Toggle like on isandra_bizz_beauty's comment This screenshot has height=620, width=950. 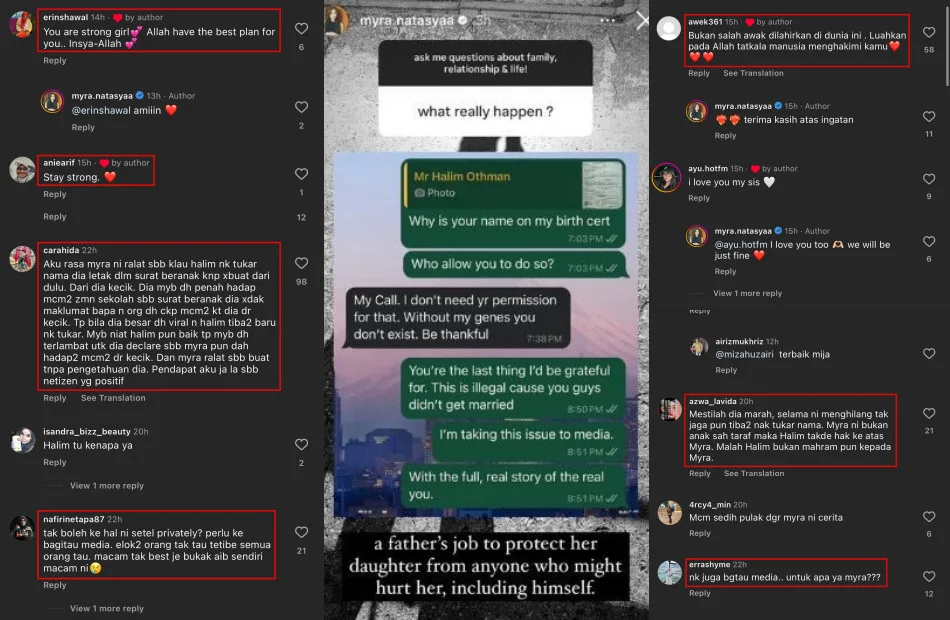[301, 444]
